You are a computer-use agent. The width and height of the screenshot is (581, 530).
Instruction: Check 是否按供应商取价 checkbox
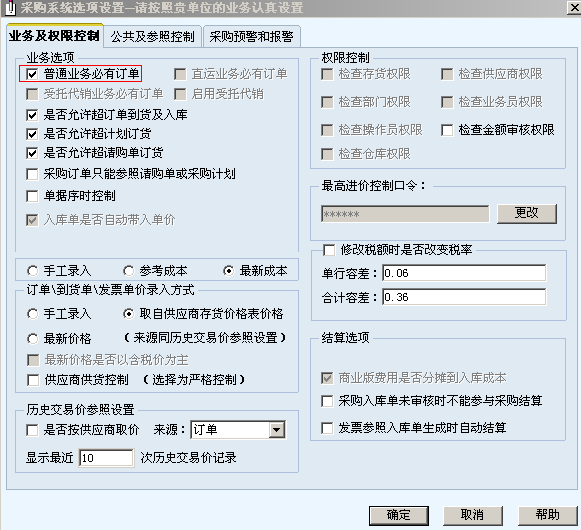(32, 430)
